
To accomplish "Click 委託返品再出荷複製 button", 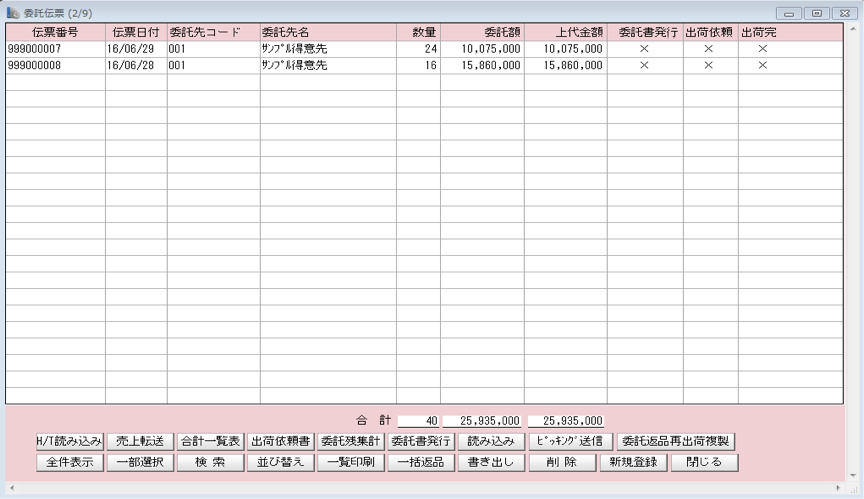I will [x=678, y=441].
